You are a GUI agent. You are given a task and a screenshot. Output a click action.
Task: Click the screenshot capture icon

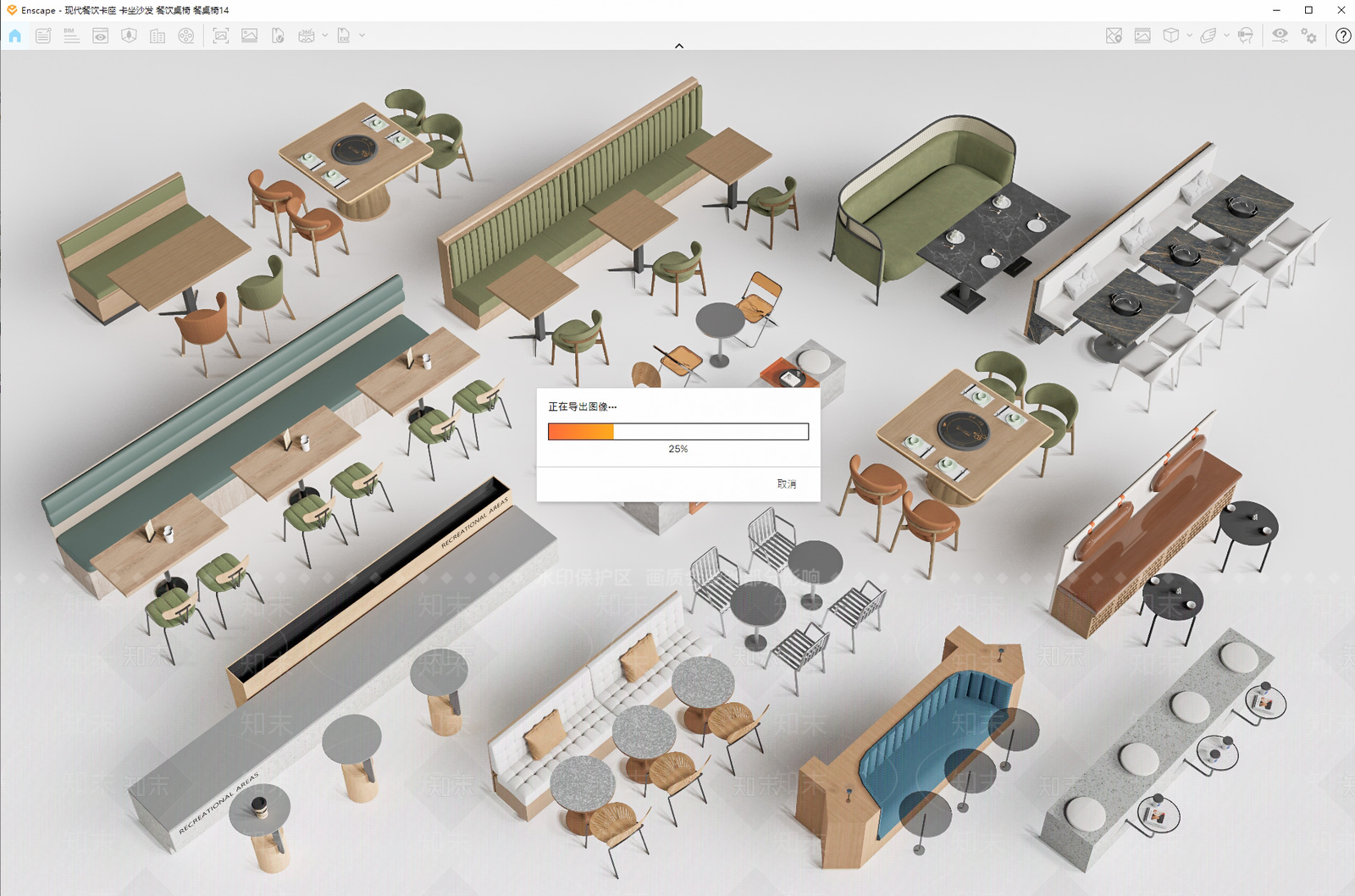(x=221, y=36)
